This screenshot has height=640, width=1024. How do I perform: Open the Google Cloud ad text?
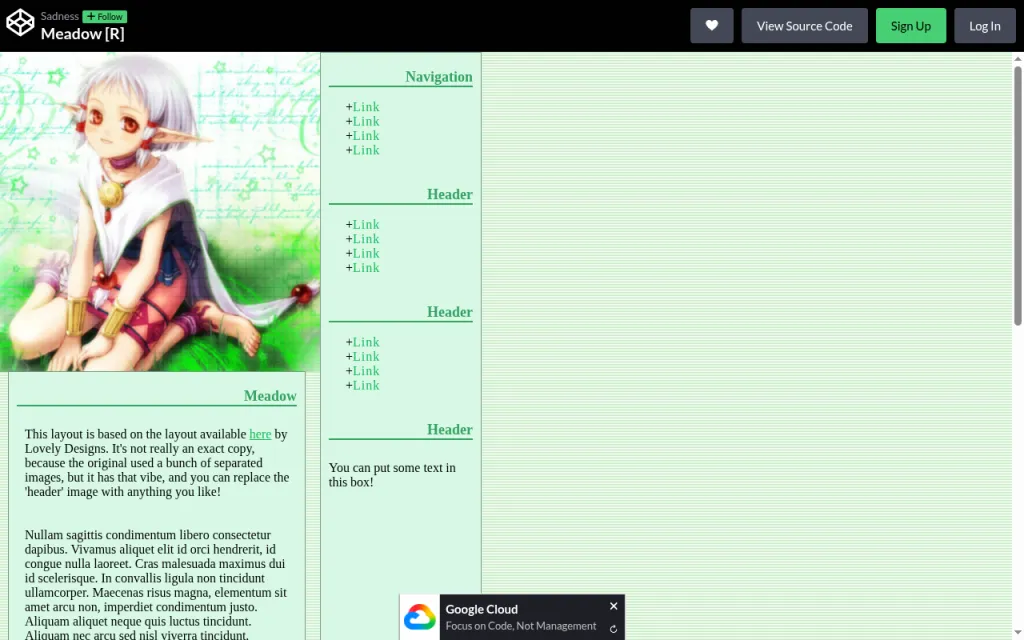pyautogui.click(x=520, y=617)
